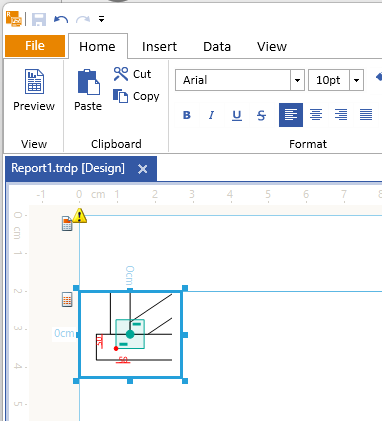The height and width of the screenshot is (421, 382).
Task: Paste from the clipboard
Action: pyautogui.click(x=88, y=90)
